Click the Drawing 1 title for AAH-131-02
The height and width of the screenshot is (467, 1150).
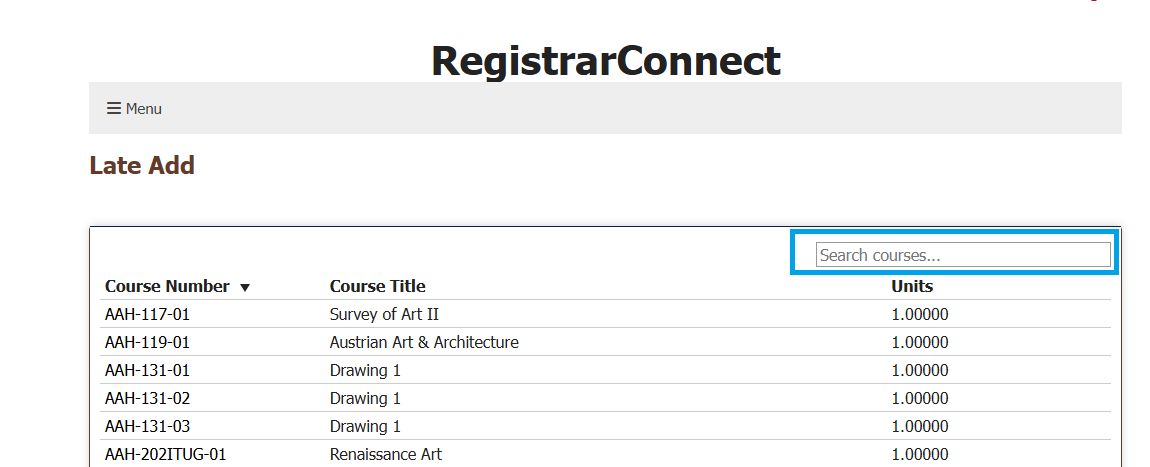point(365,398)
